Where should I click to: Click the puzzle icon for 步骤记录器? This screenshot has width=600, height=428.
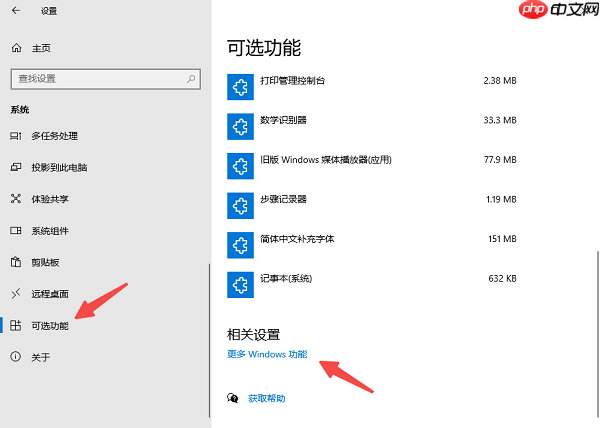(240, 206)
